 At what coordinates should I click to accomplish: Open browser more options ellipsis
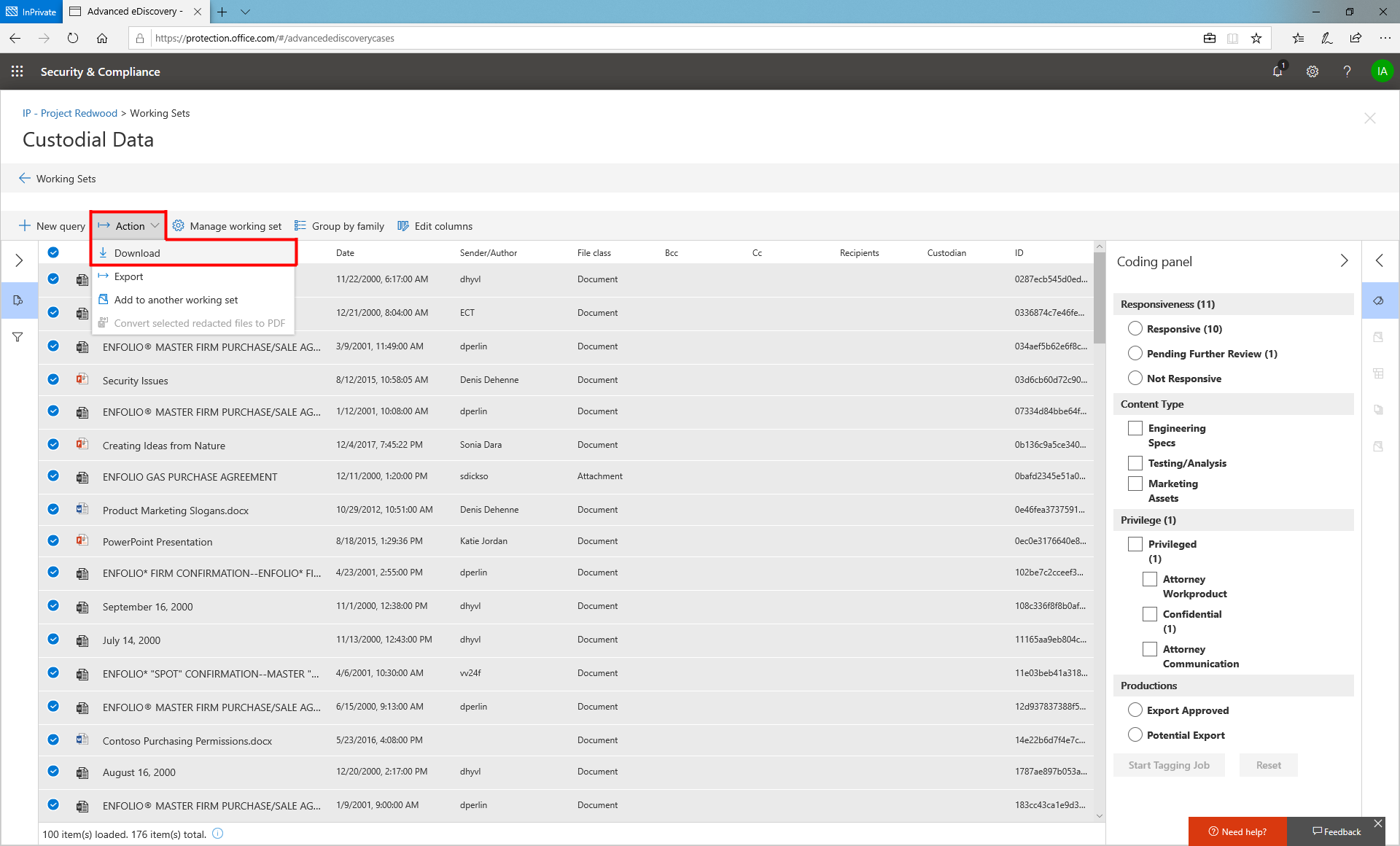point(1385,38)
